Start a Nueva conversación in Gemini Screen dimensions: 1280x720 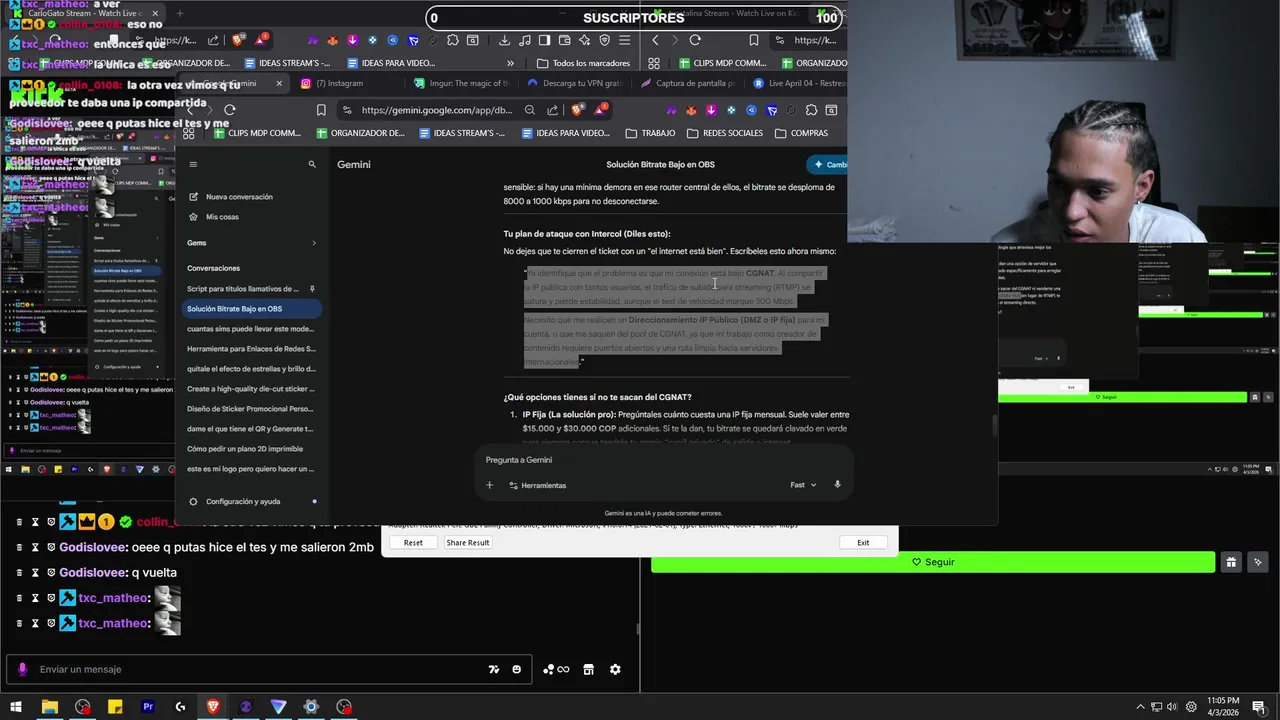click(230, 197)
